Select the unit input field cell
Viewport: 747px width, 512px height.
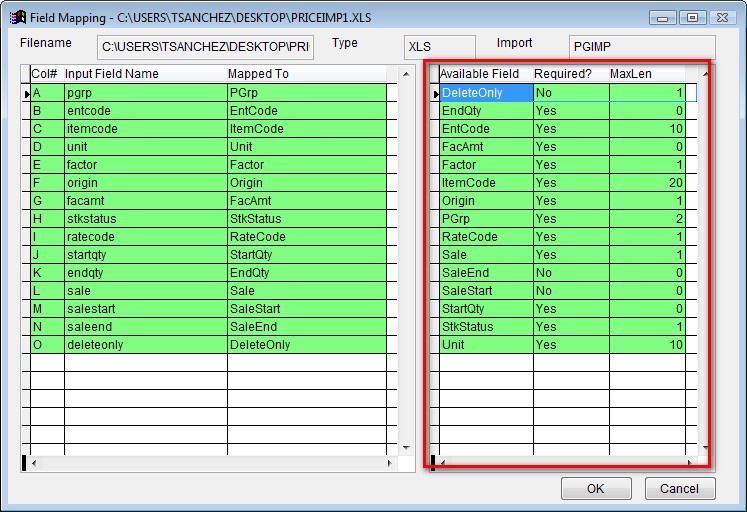click(146, 147)
